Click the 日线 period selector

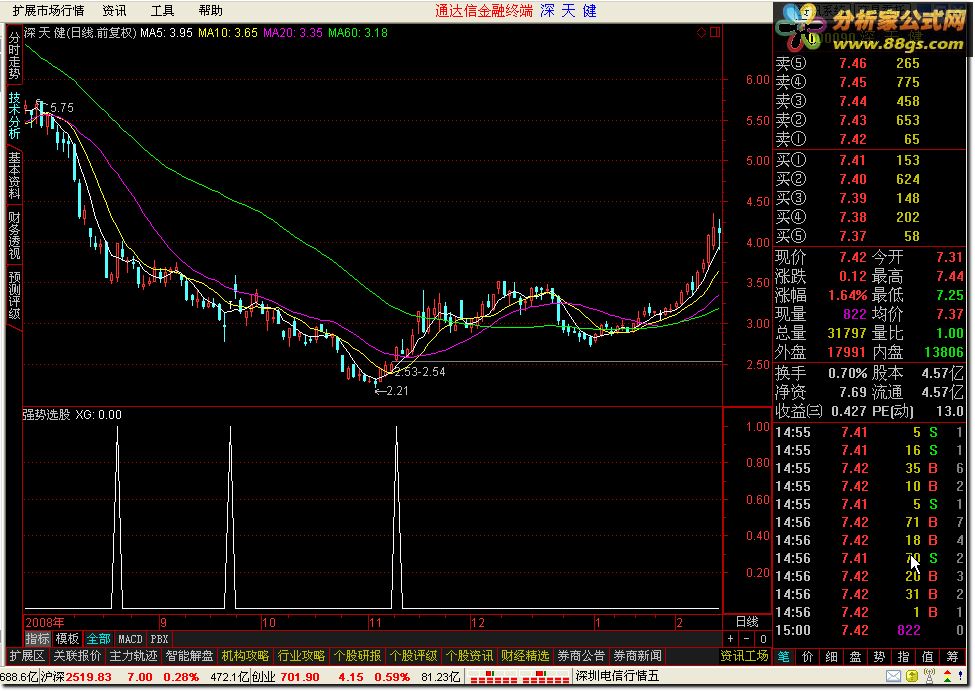747,621
